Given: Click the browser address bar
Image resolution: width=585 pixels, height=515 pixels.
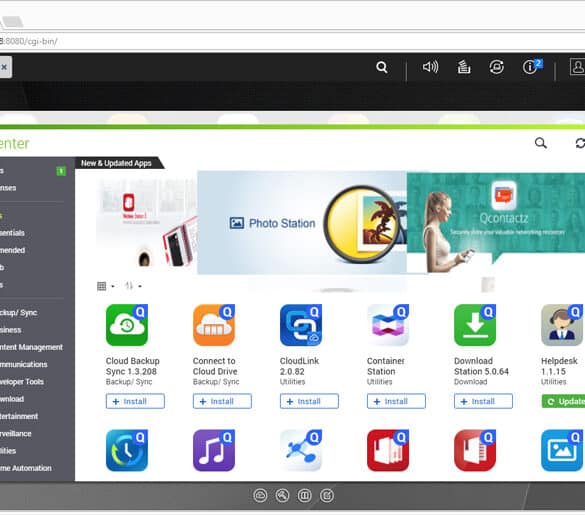Looking at the screenshot, I should tap(291, 41).
